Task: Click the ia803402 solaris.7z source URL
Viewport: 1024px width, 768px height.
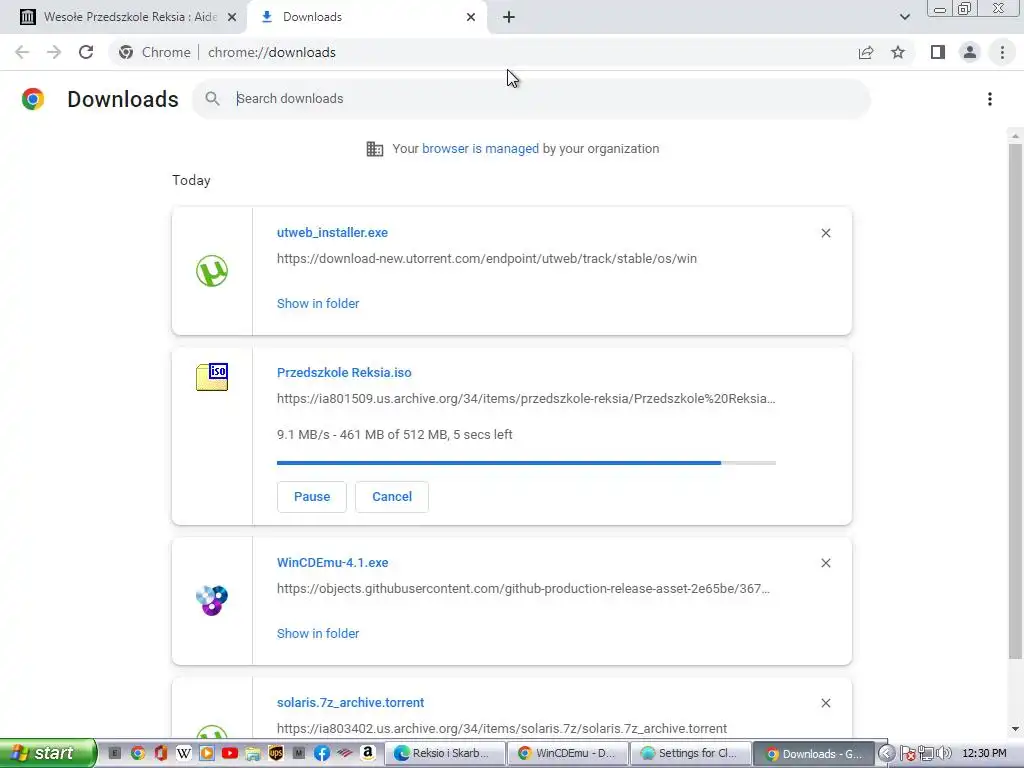Action: pos(502,728)
